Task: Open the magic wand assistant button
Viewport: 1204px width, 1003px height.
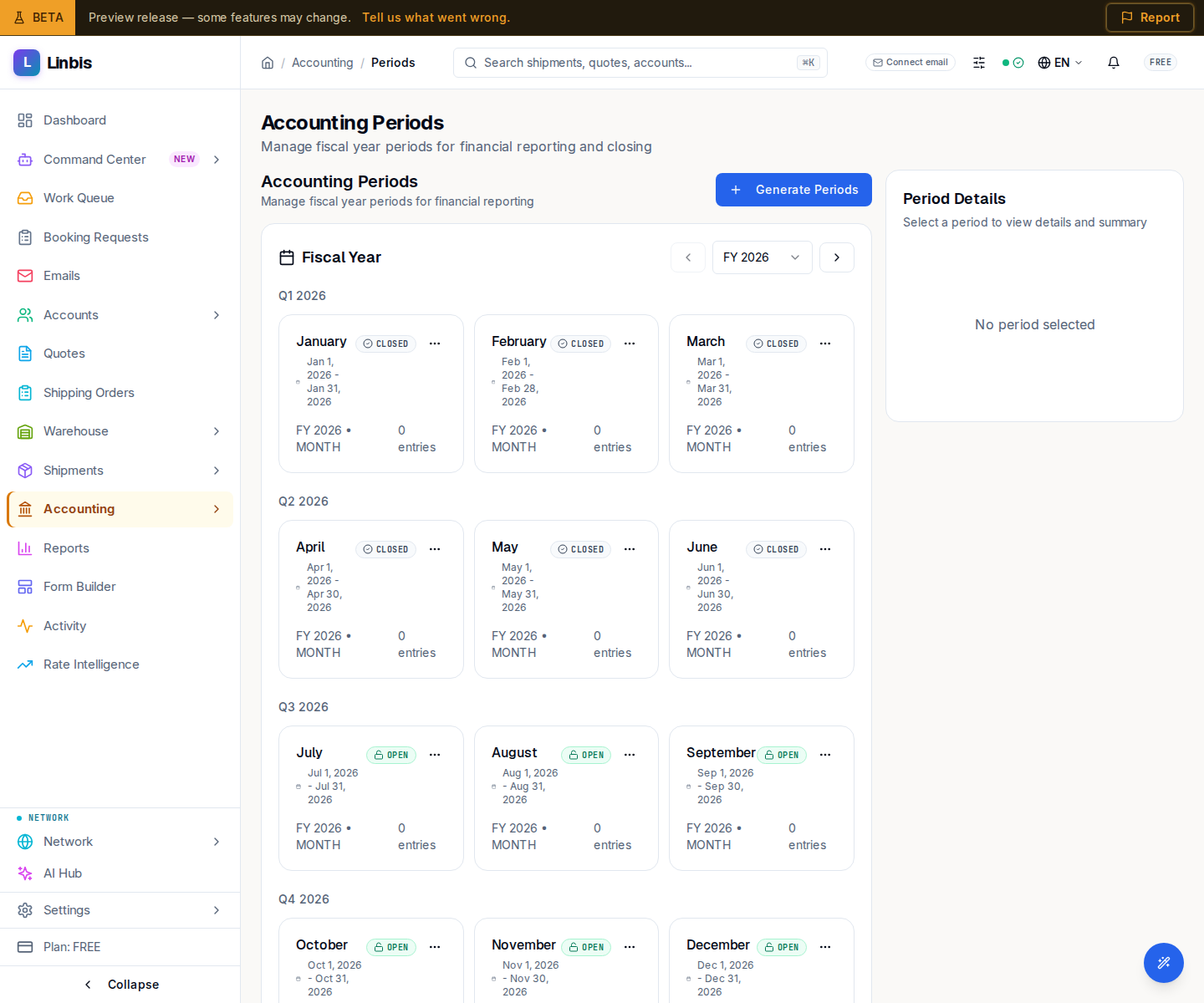Action: 1164,963
